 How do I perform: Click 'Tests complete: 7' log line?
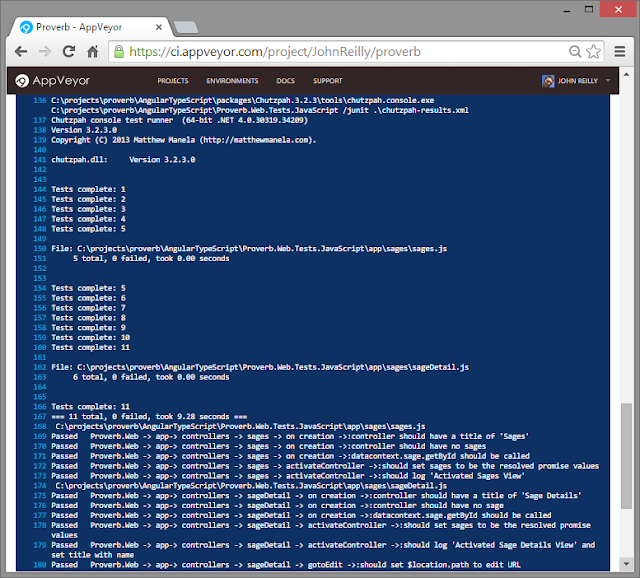click(89, 308)
